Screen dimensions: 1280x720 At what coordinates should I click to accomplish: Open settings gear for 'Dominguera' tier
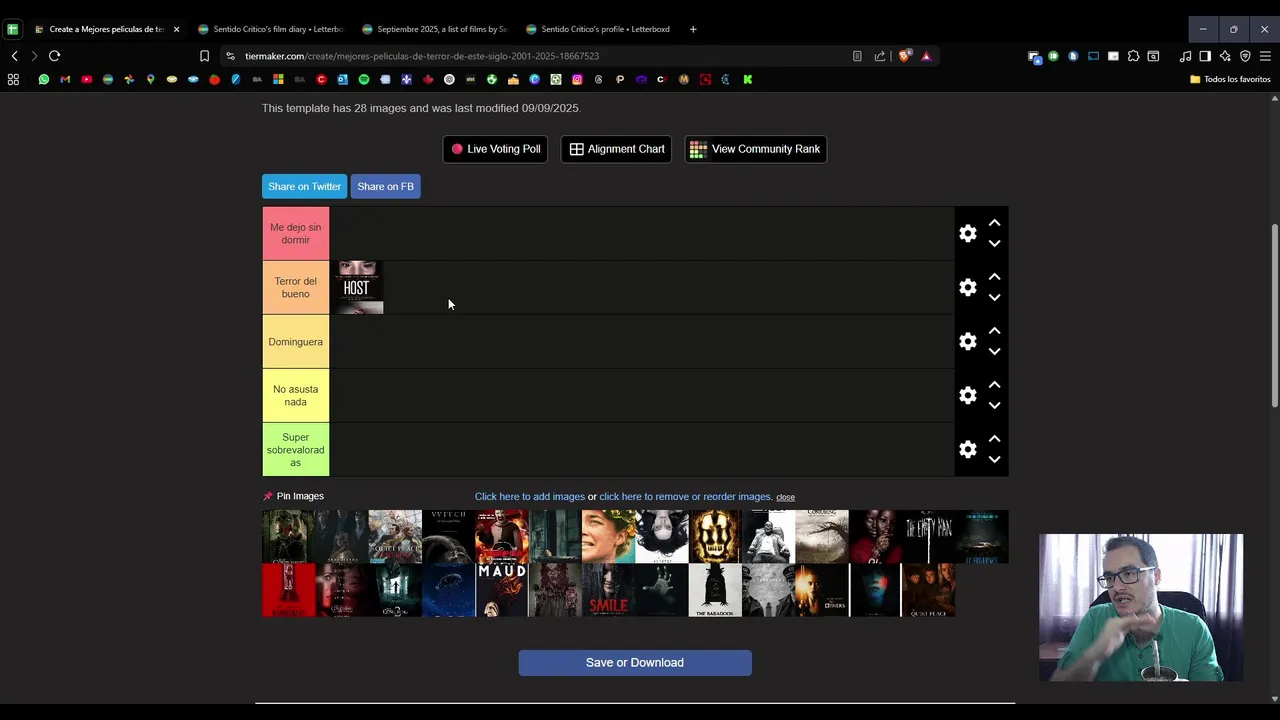pos(967,341)
